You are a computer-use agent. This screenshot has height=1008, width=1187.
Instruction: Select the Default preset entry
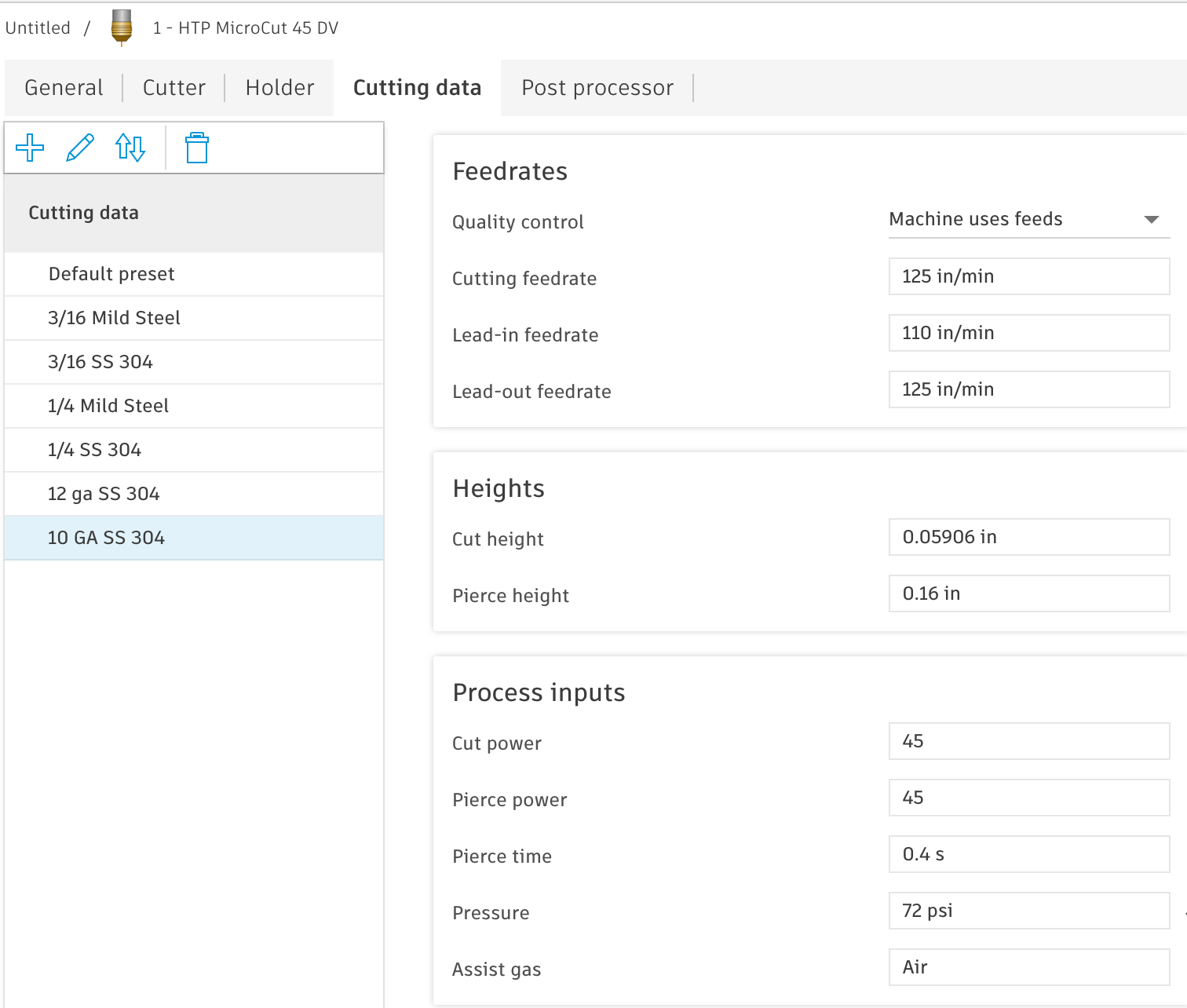pyautogui.click(x=111, y=274)
